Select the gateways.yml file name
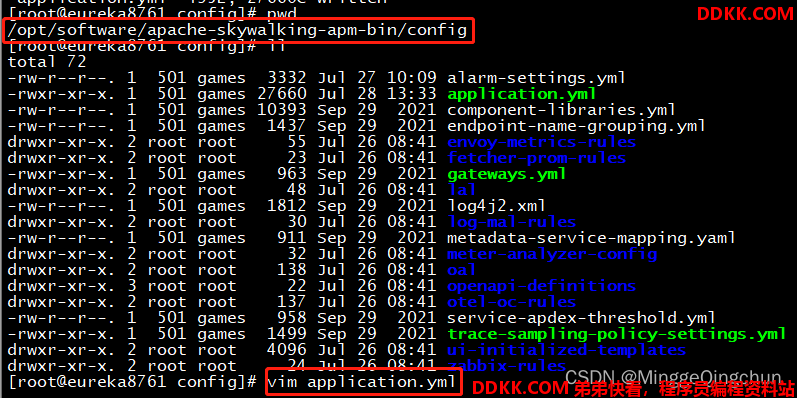This screenshot has height=398, width=797. point(507,174)
